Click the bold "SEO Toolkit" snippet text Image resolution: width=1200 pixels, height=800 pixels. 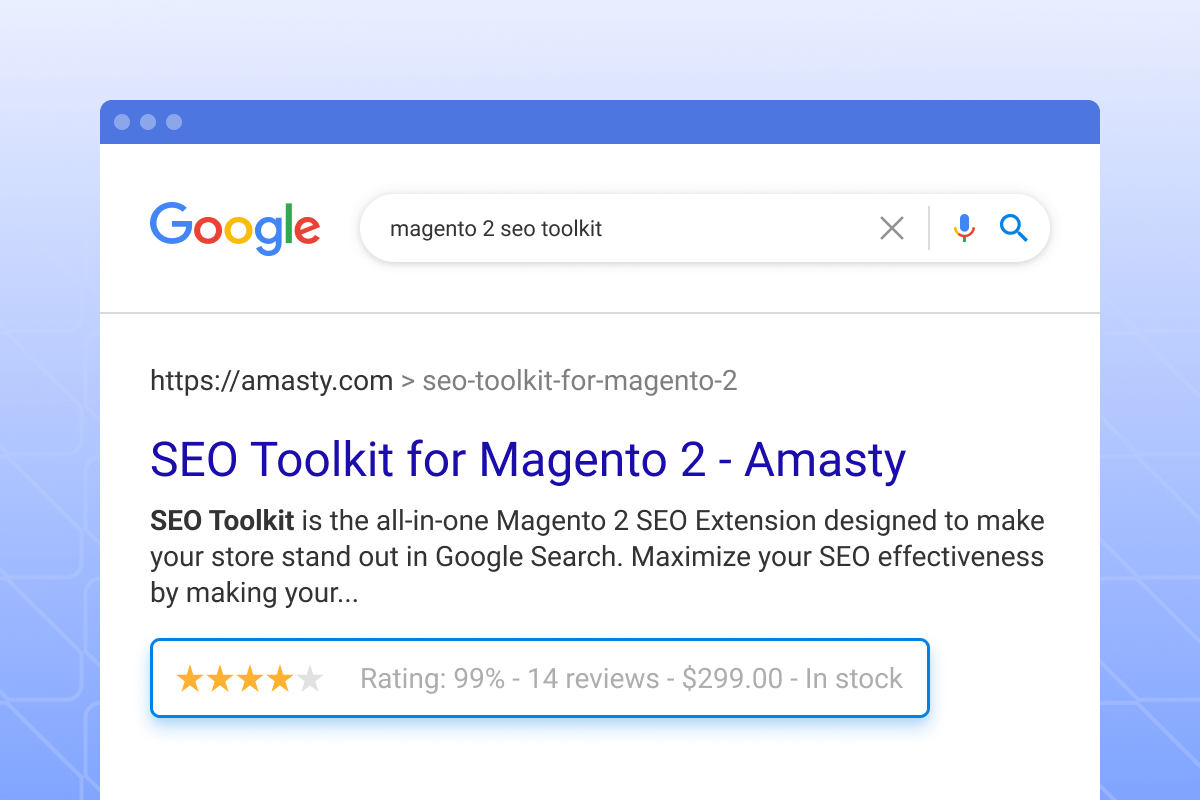(222, 521)
